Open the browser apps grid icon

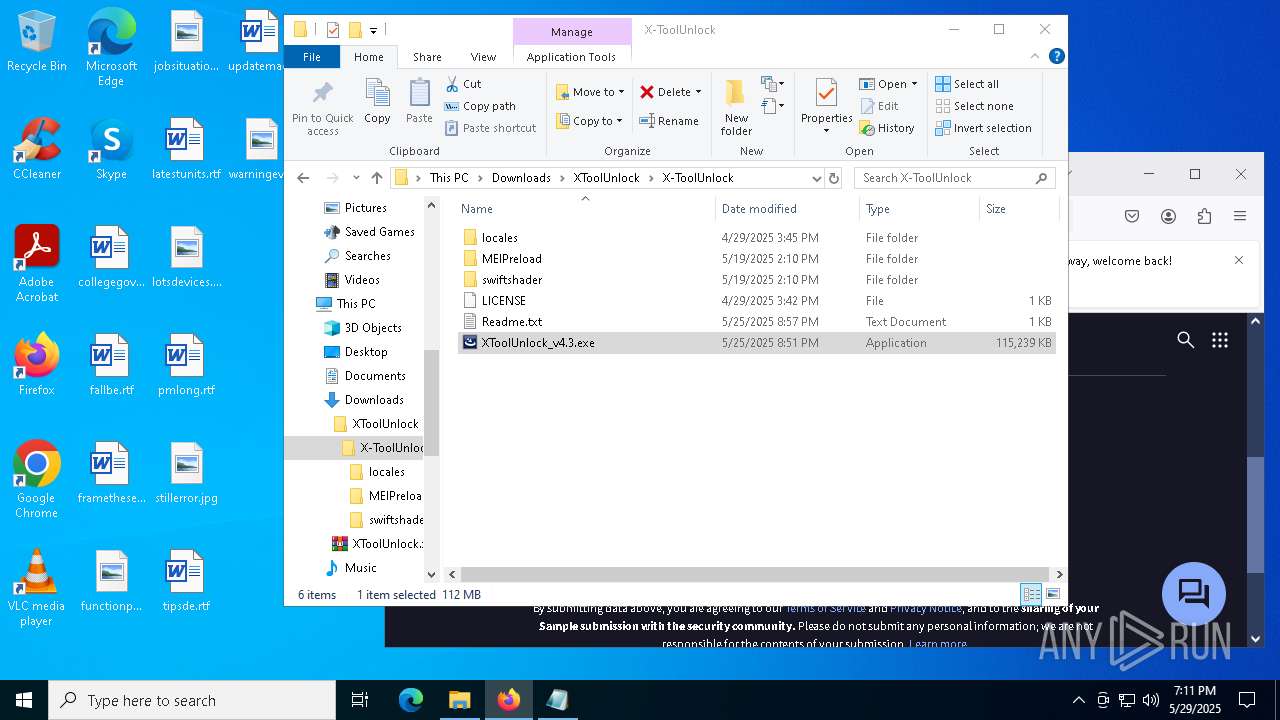[x=1220, y=340]
